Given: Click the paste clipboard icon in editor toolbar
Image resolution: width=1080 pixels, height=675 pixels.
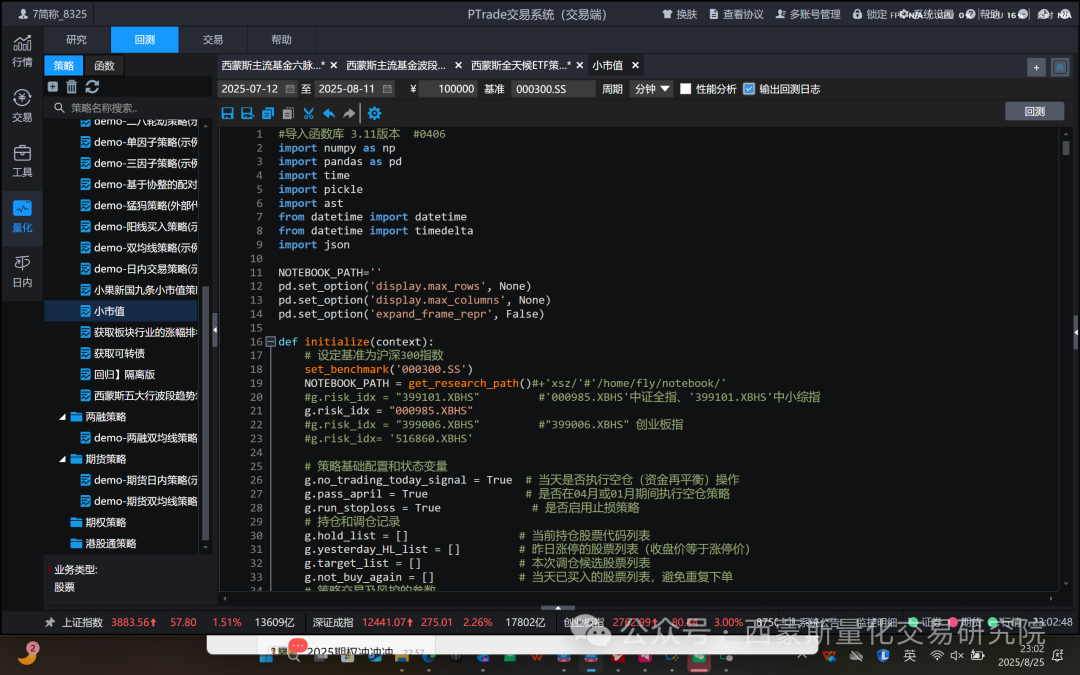Looking at the screenshot, I should (289, 113).
